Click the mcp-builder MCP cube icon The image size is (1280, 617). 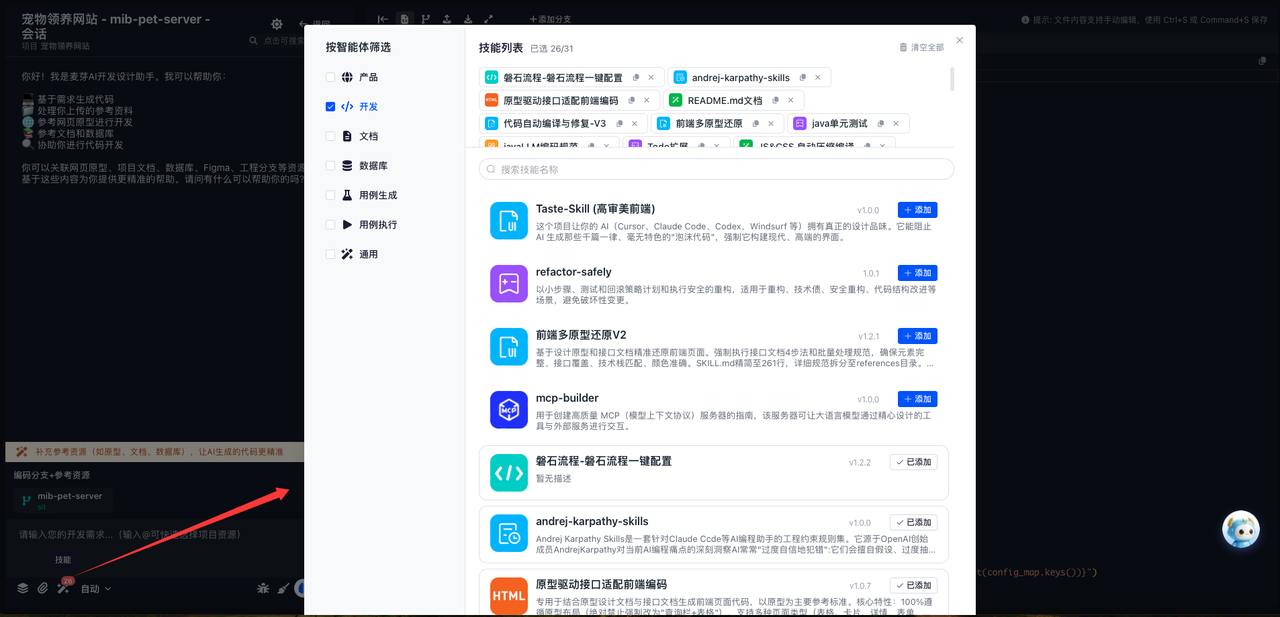[508, 410]
